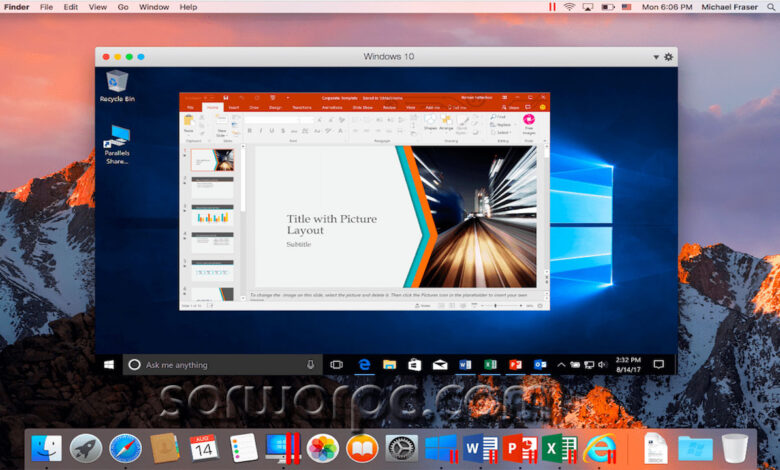Switch to the Animations ribbon tab
Screen dimensions: 780x470
[x=332, y=107]
